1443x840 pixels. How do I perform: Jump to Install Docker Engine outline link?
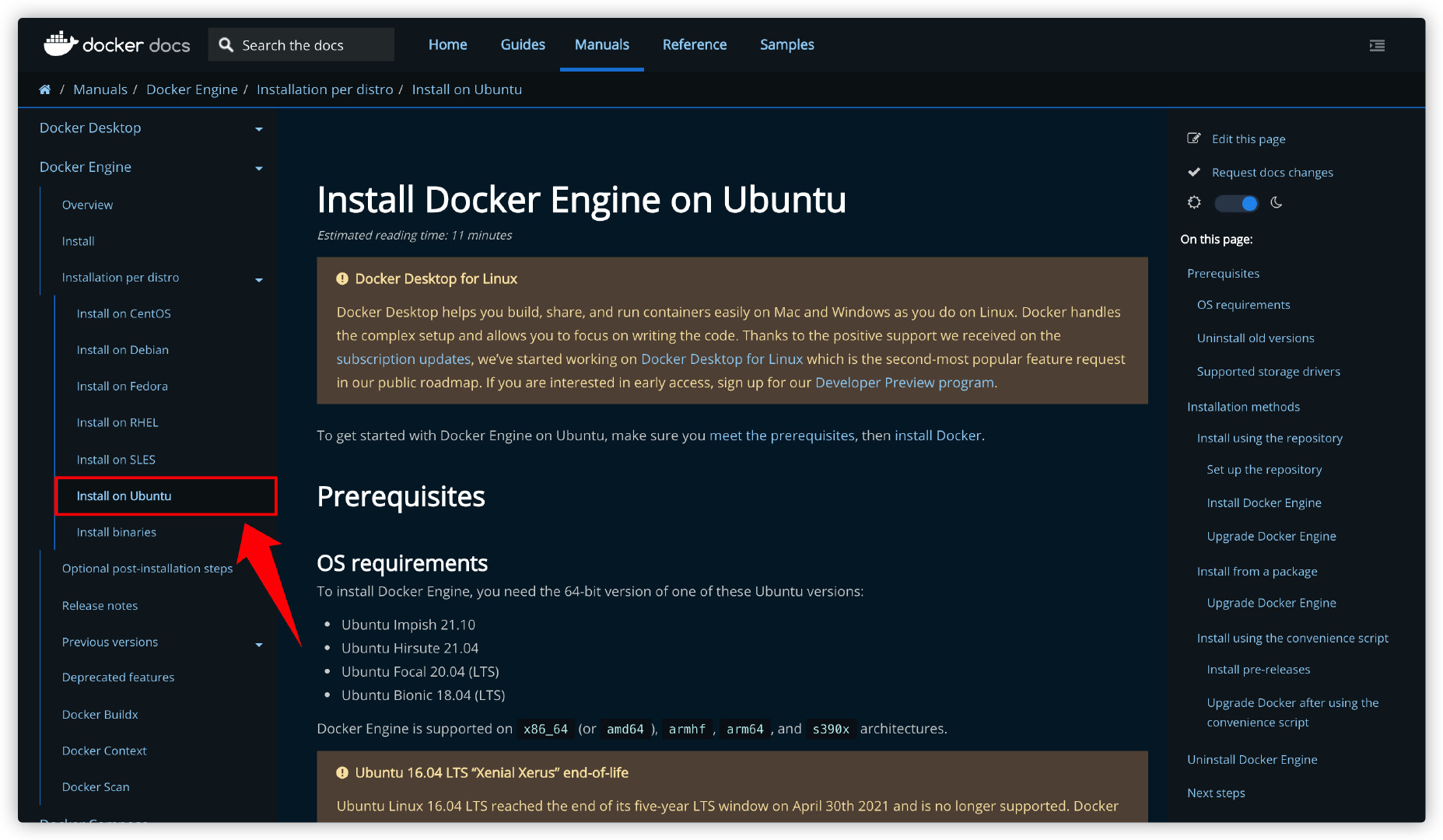[1264, 503]
